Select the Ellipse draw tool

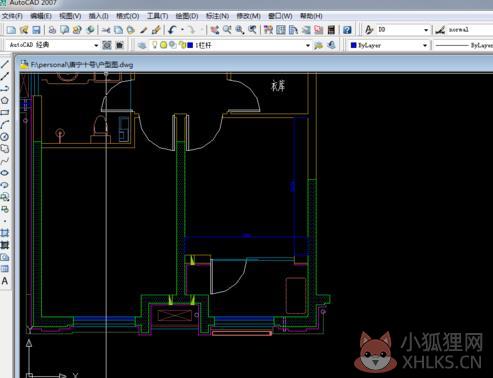[x=5, y=173]
